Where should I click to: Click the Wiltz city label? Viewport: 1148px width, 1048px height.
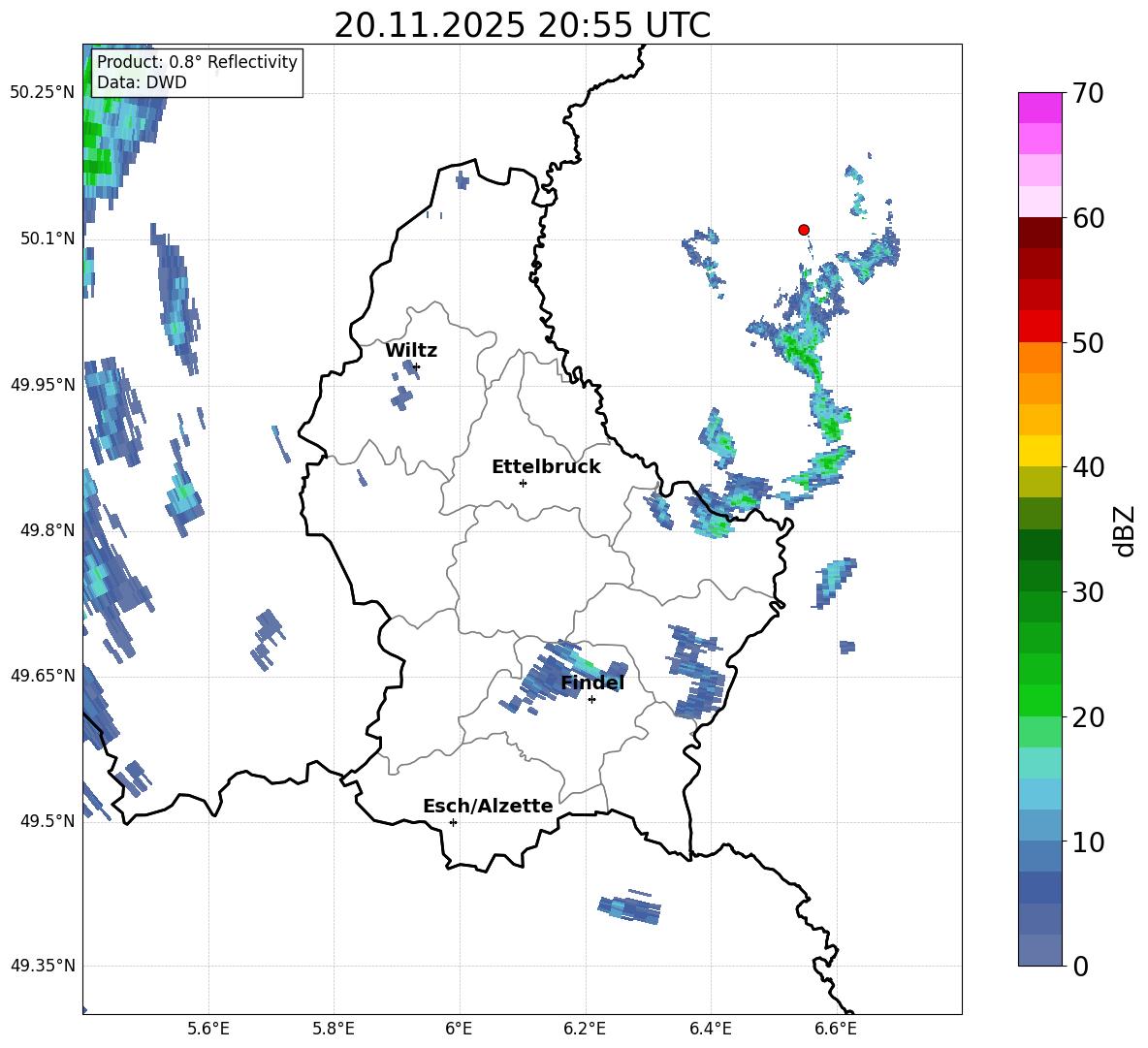pyautogui.click(x=411, y=351)
